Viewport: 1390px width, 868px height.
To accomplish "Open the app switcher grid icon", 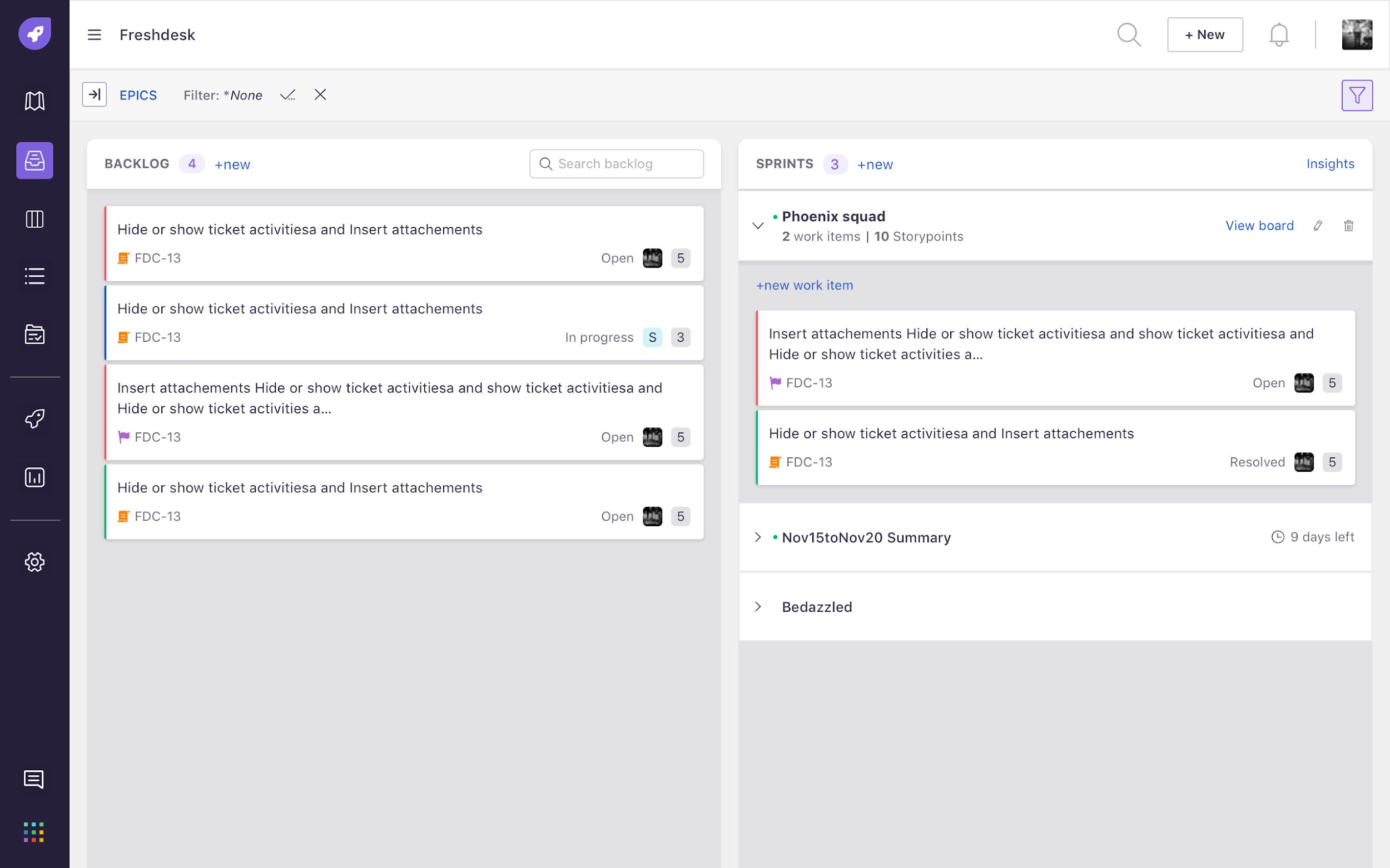I will [34, 832].
